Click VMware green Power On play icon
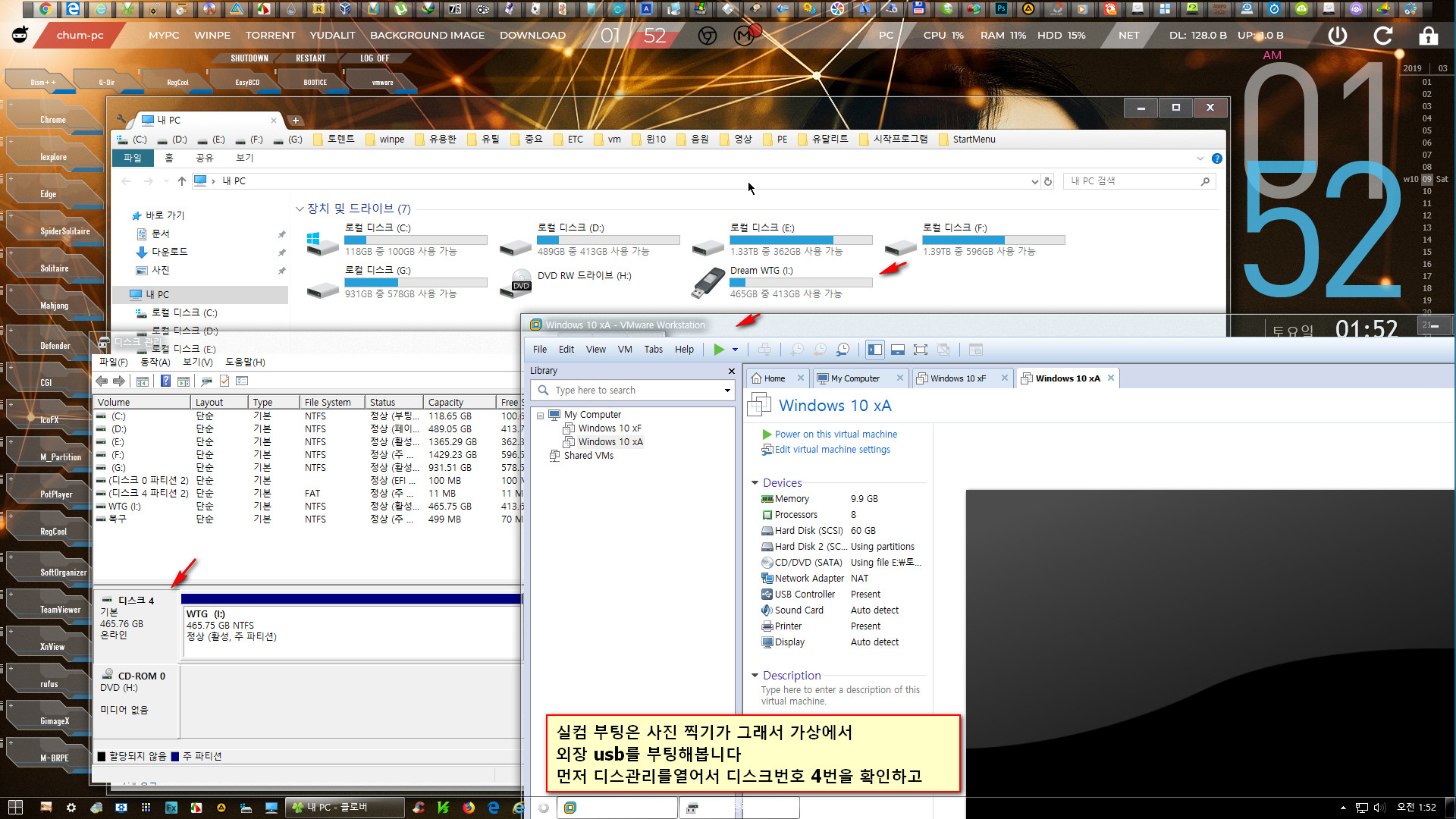The width and height of the screenshot is (1456, 819). (719, 350)
